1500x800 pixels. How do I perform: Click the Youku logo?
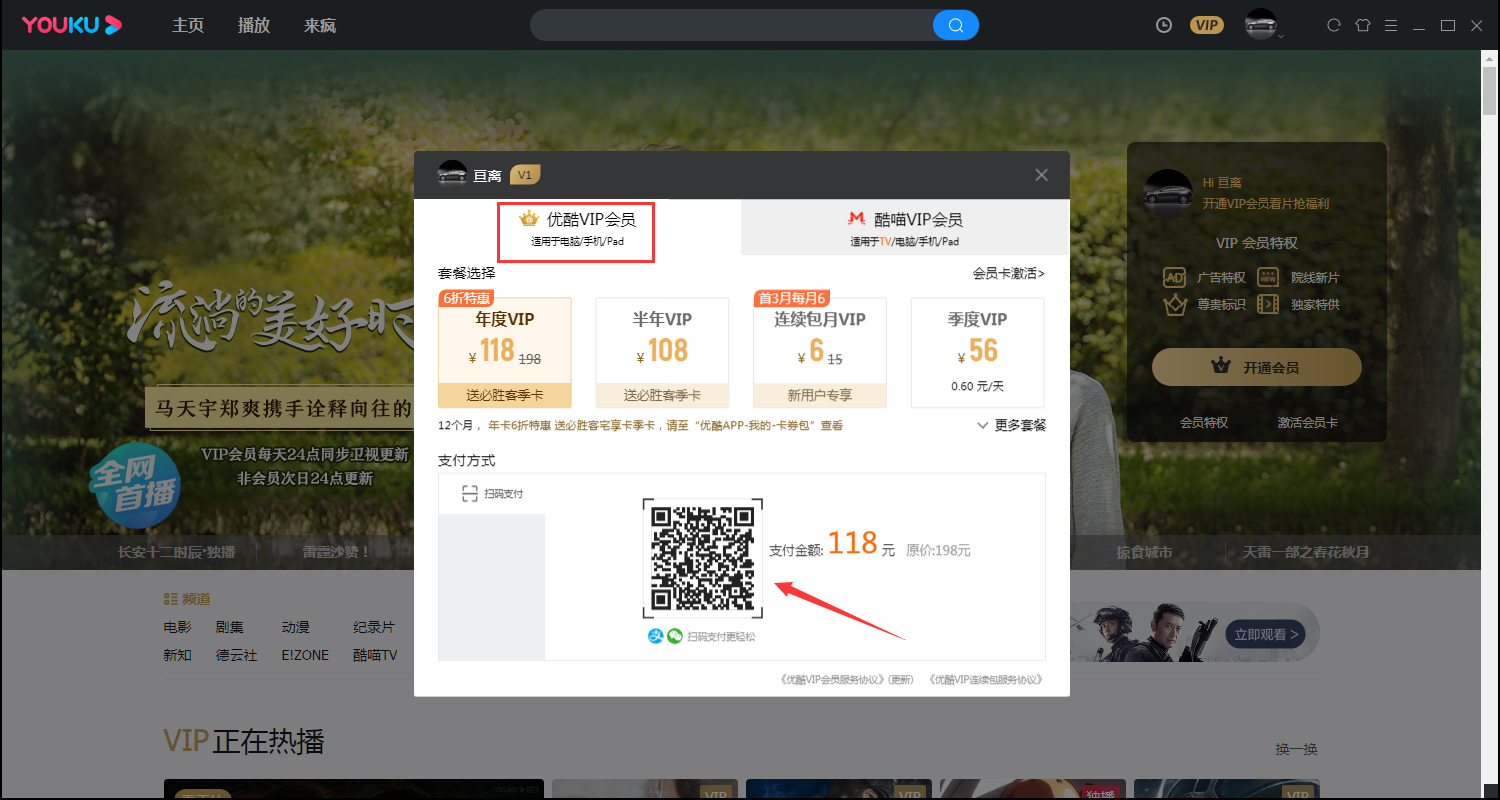pos(70,24)
